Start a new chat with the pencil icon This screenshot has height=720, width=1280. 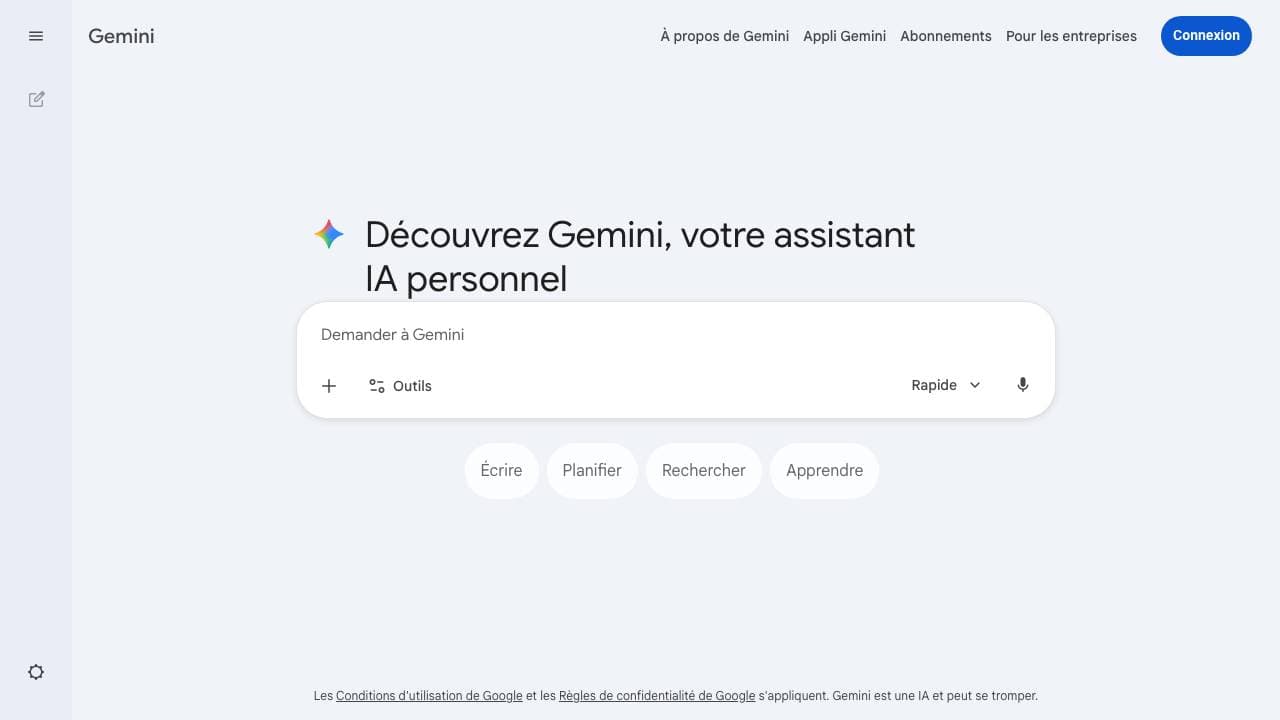(36, 99)
